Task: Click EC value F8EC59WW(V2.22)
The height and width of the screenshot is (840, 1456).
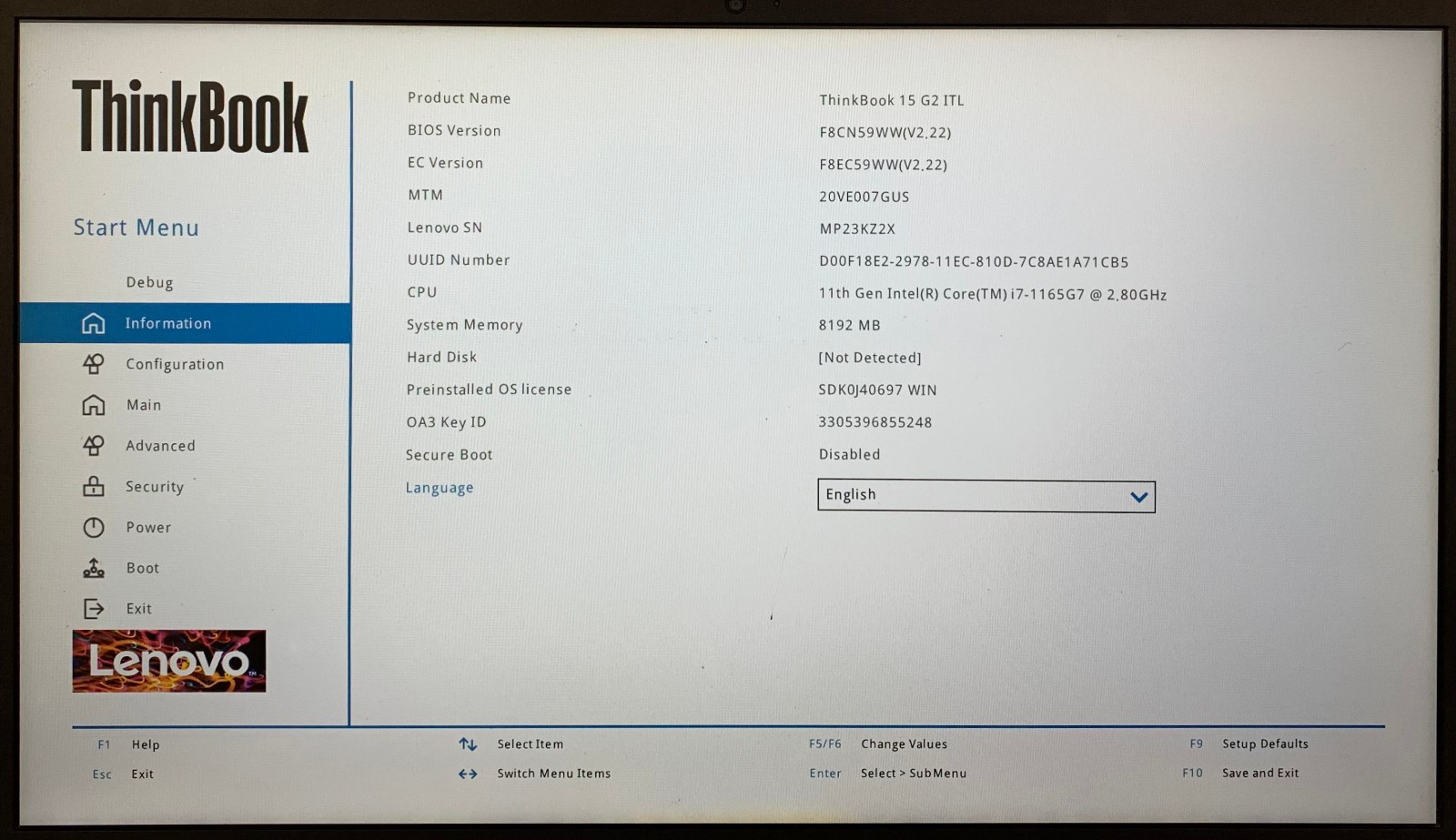Action: click(x=884, y=165)
